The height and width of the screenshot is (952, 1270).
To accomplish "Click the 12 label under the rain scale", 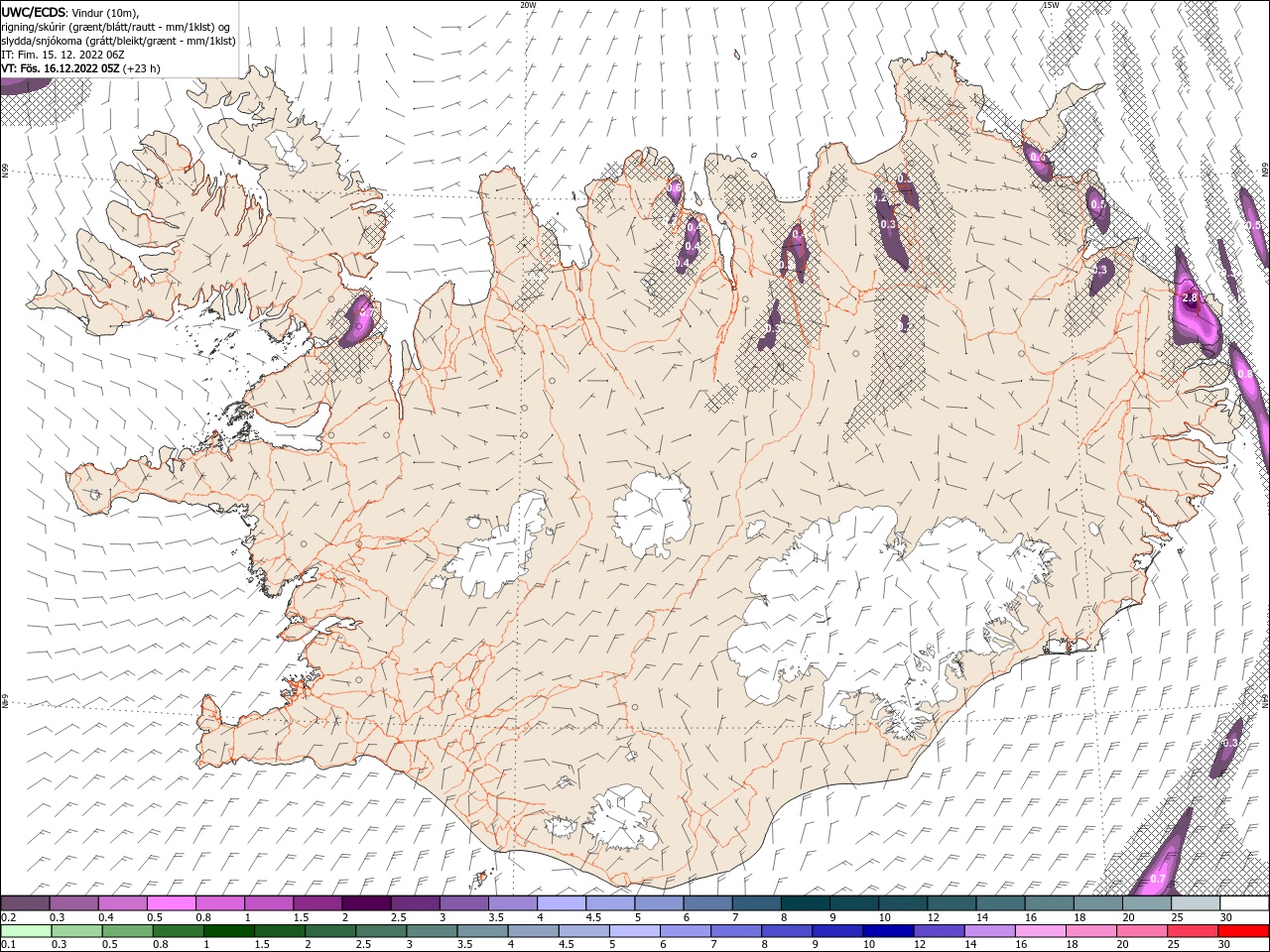I will point(921,945).
